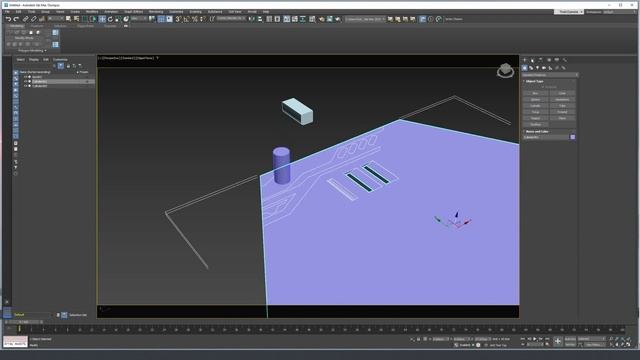640x360 pixels.
Task: Click the object color swatch
Action: pyautogui.click(x=573, y=137)
